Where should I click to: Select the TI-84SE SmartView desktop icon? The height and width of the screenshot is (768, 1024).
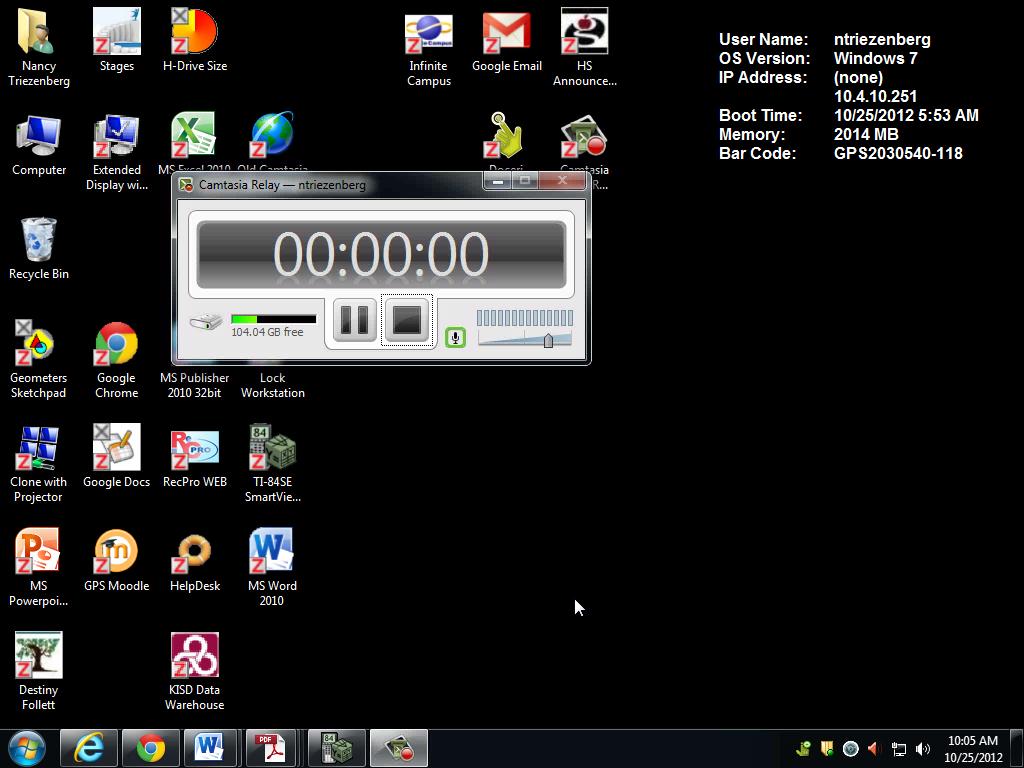point(272,464)
